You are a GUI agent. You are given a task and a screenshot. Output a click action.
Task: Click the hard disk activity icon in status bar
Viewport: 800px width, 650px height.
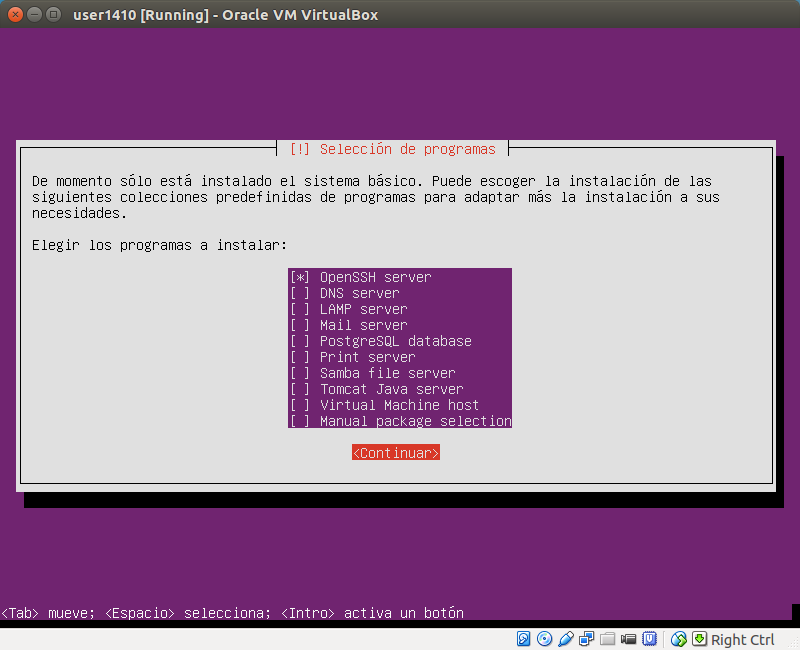(x=522, y=639)
